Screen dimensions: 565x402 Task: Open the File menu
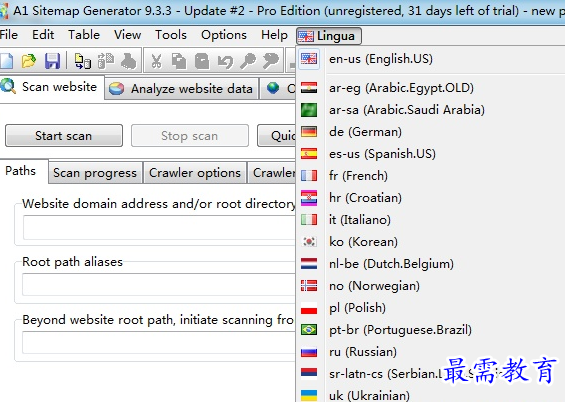click(9, 35)
